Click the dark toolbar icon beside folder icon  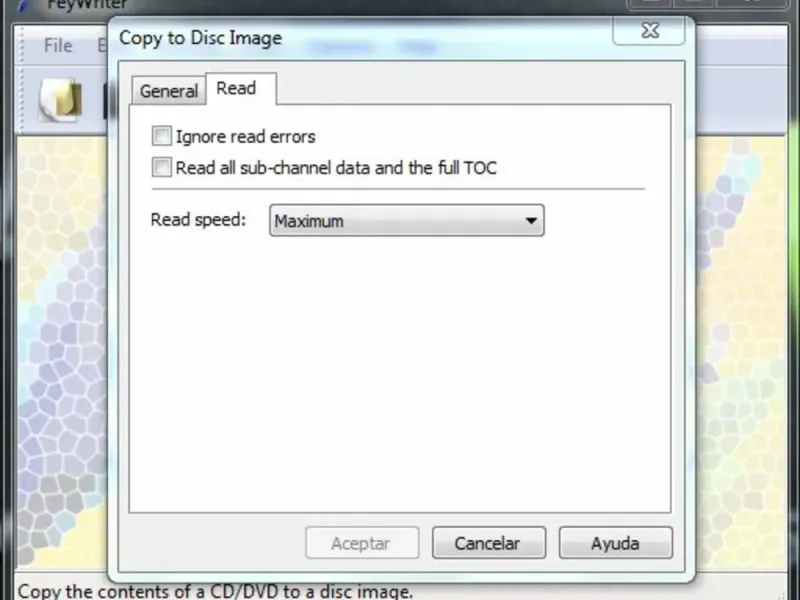(x=106, y=101)
